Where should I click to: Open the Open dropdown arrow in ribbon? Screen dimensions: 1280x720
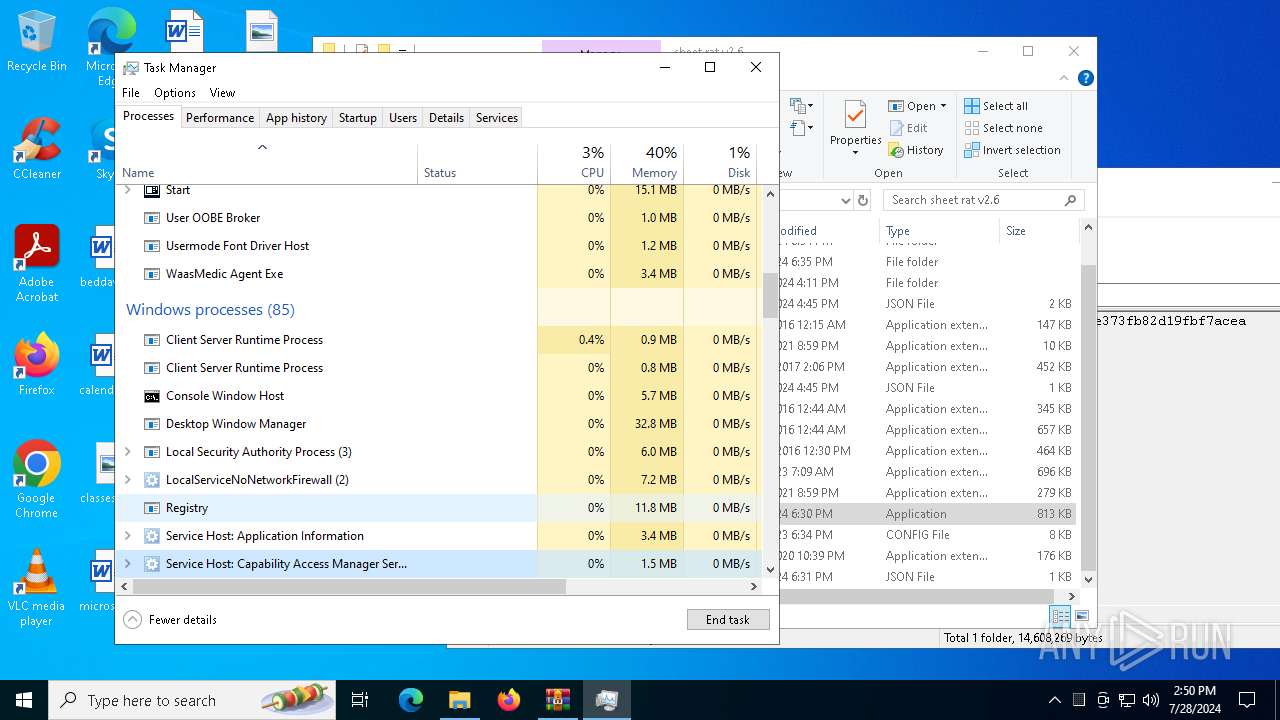[x=943, y=106]
